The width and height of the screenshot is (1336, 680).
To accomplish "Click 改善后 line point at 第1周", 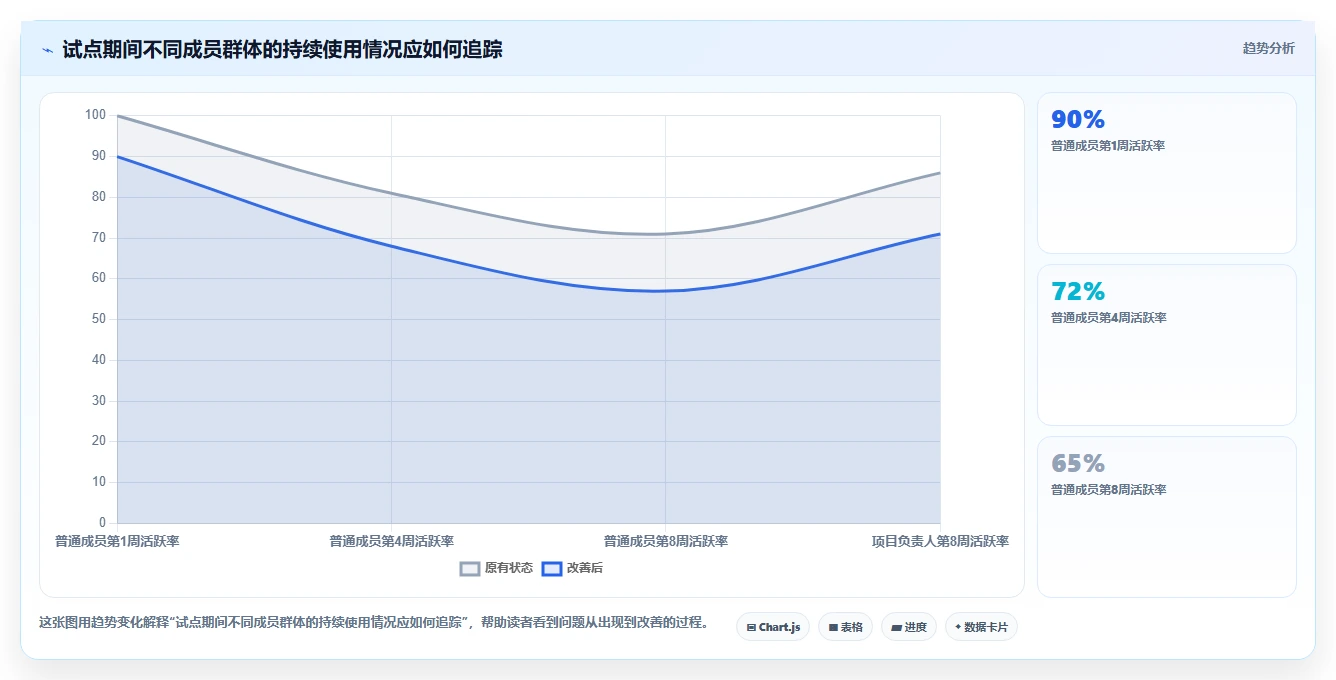I will point(117,156).
